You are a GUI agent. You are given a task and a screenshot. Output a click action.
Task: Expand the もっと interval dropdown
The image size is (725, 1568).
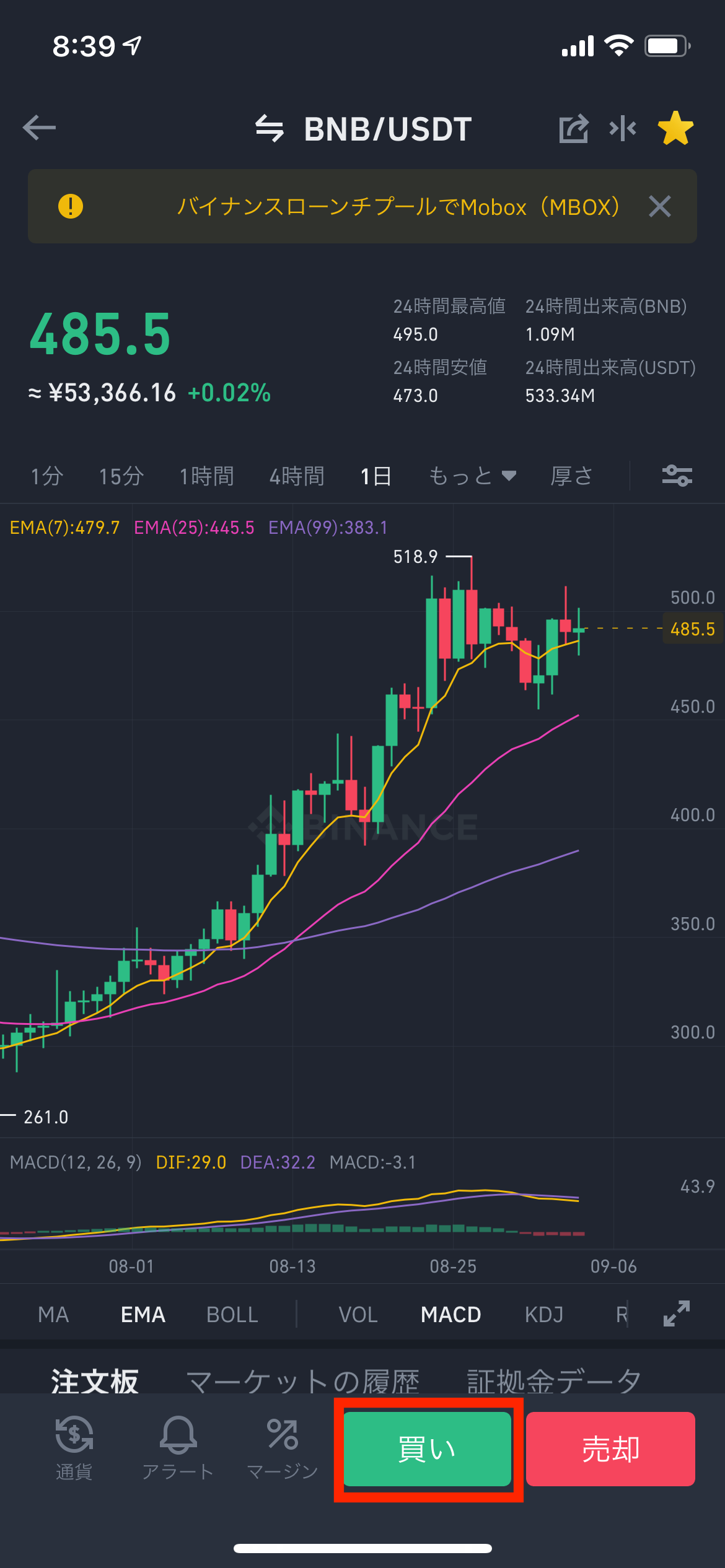click(473, 476)
